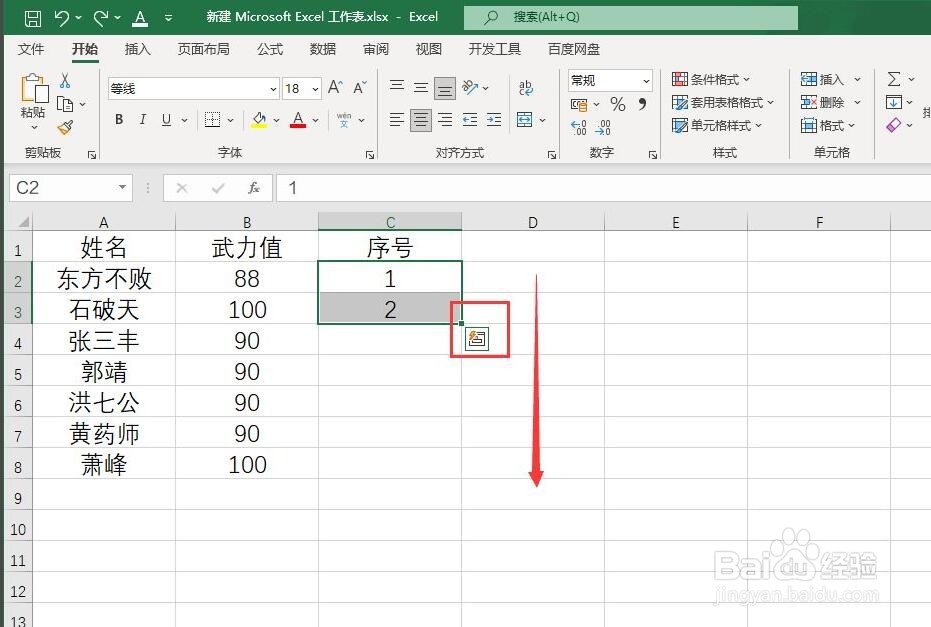Image resolution: width=931 pixels, height=627 pixels.
Task: Click the text orientation icon
Action: coord(470,88)
